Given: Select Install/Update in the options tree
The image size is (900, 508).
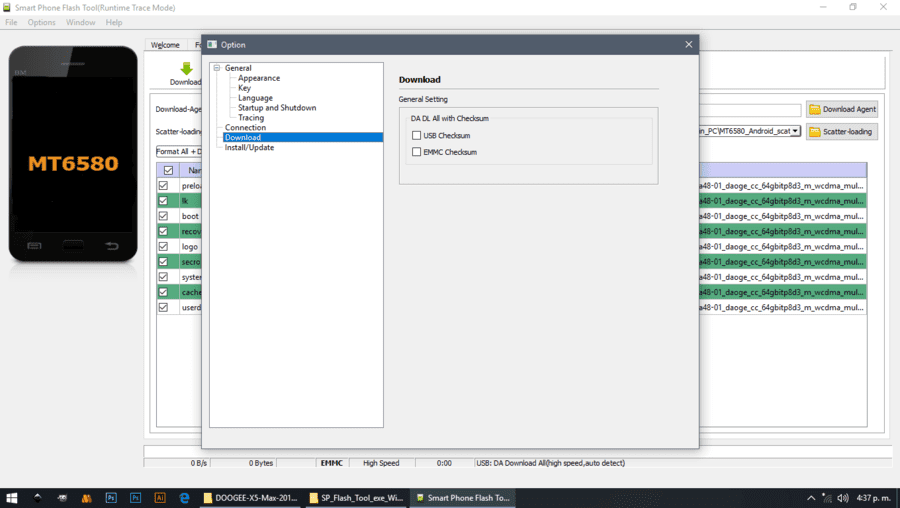Looking at the screenshot, I should tap(249, 148).
